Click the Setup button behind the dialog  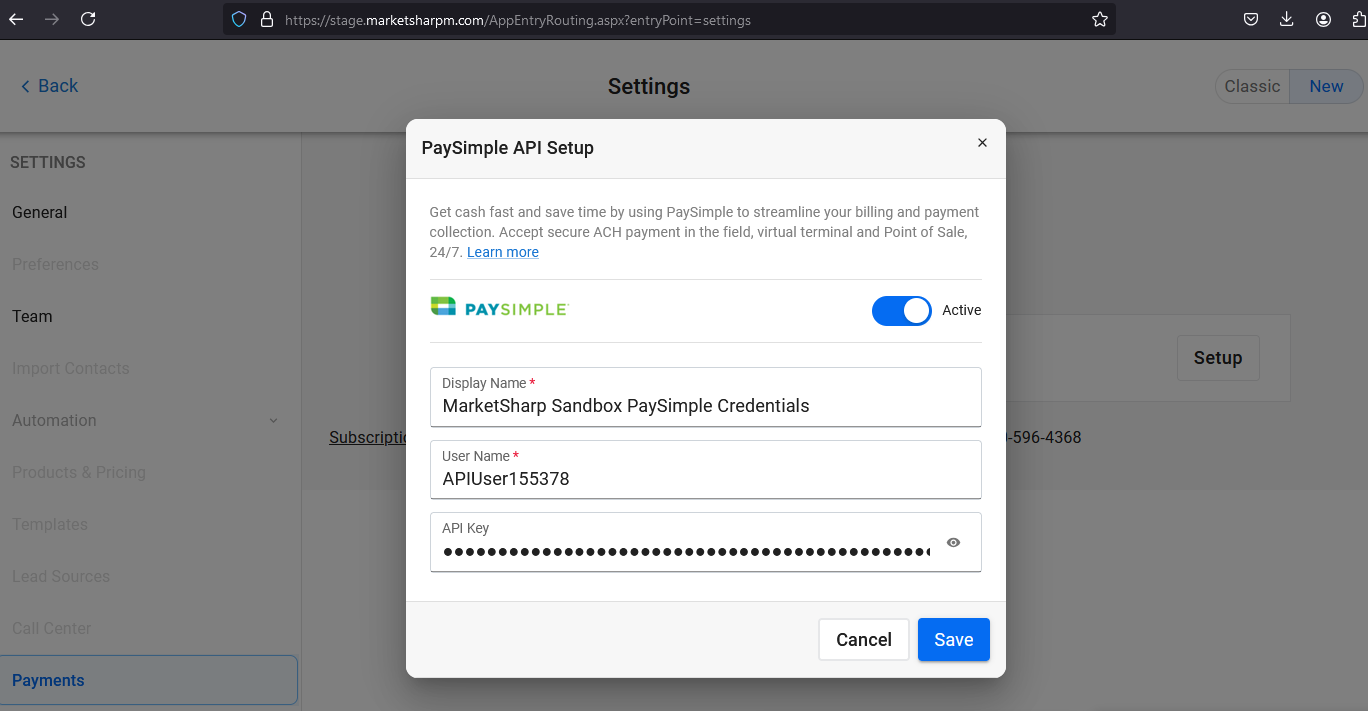1218,358
